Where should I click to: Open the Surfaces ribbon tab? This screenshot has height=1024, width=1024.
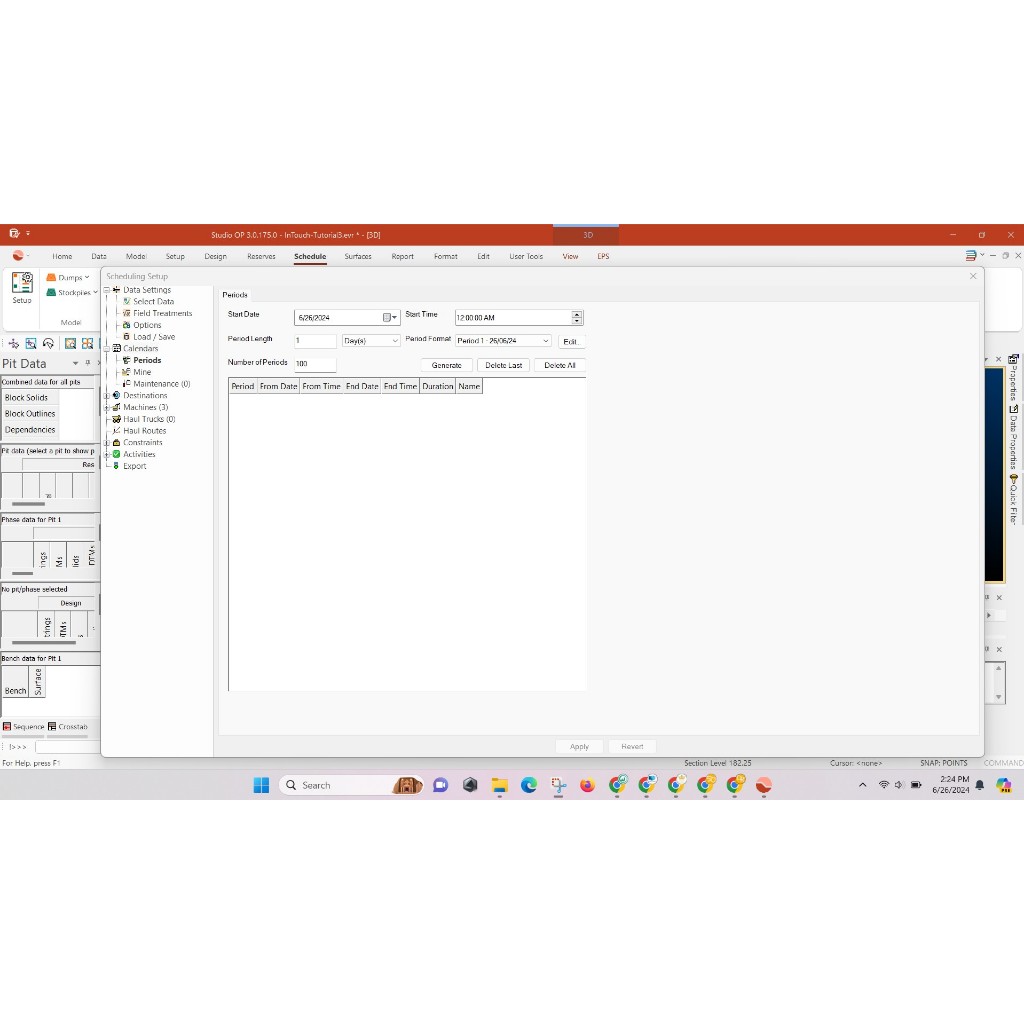[x=358, y=257]
